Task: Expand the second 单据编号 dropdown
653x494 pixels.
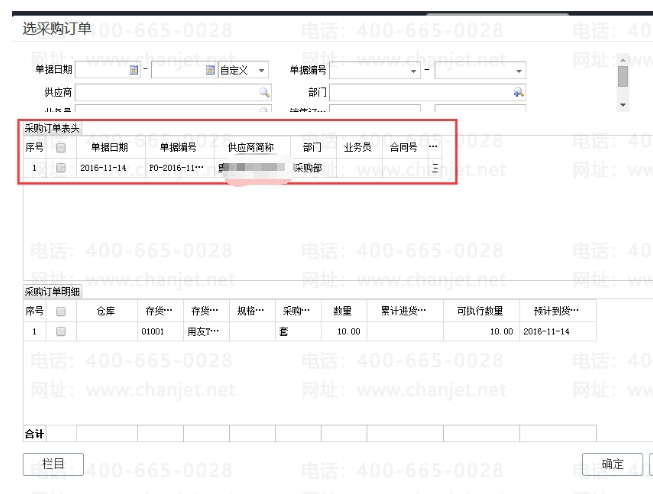Action: click(519, 71)
